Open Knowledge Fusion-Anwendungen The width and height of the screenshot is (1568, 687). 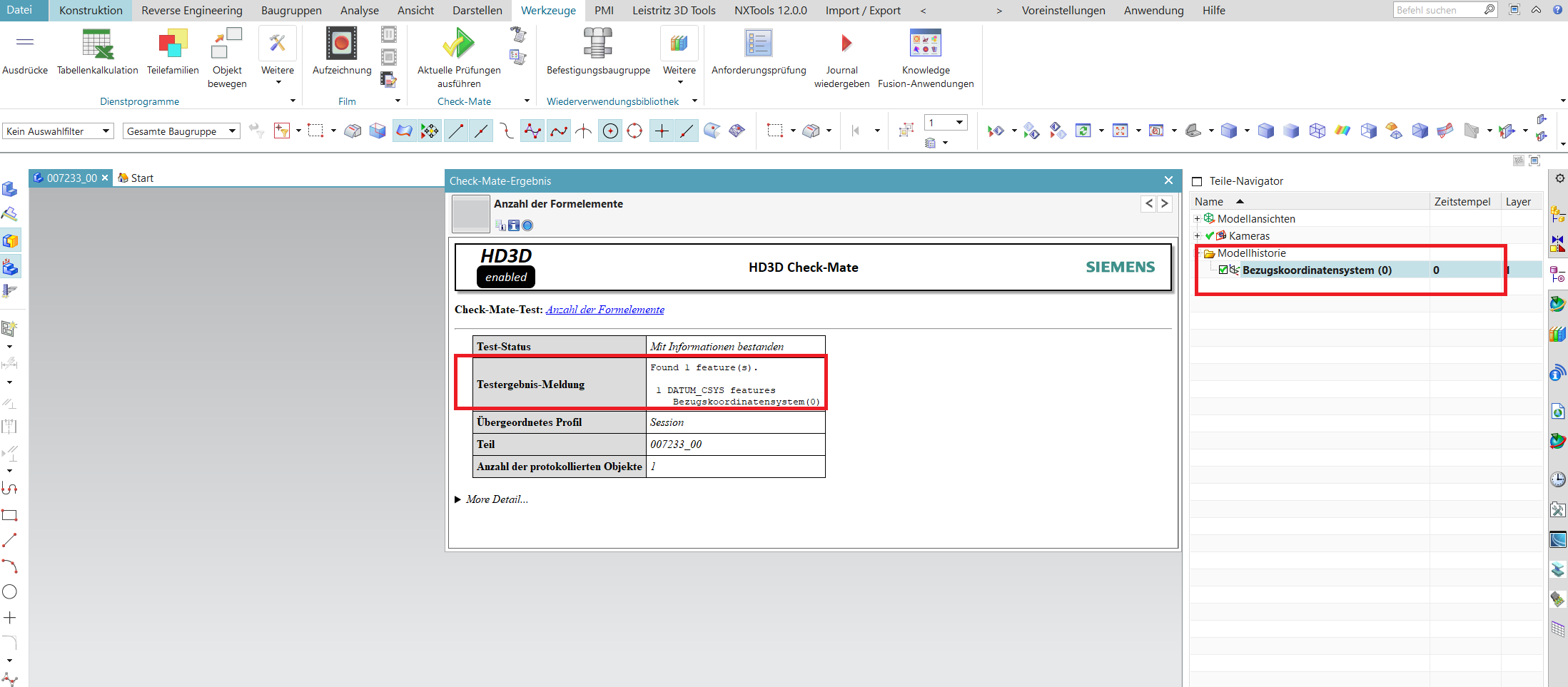[x=926, y=57]
